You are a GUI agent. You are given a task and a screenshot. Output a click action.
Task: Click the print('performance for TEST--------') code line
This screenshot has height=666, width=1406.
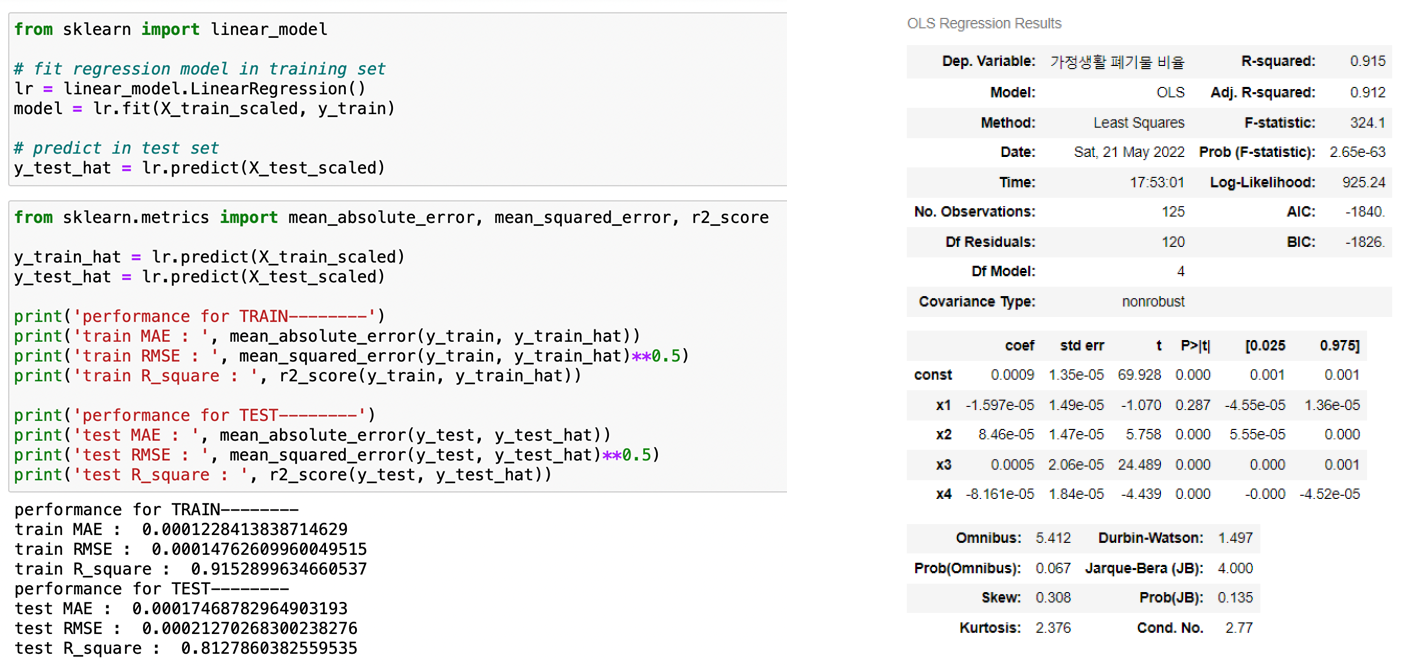click(195, 415)
